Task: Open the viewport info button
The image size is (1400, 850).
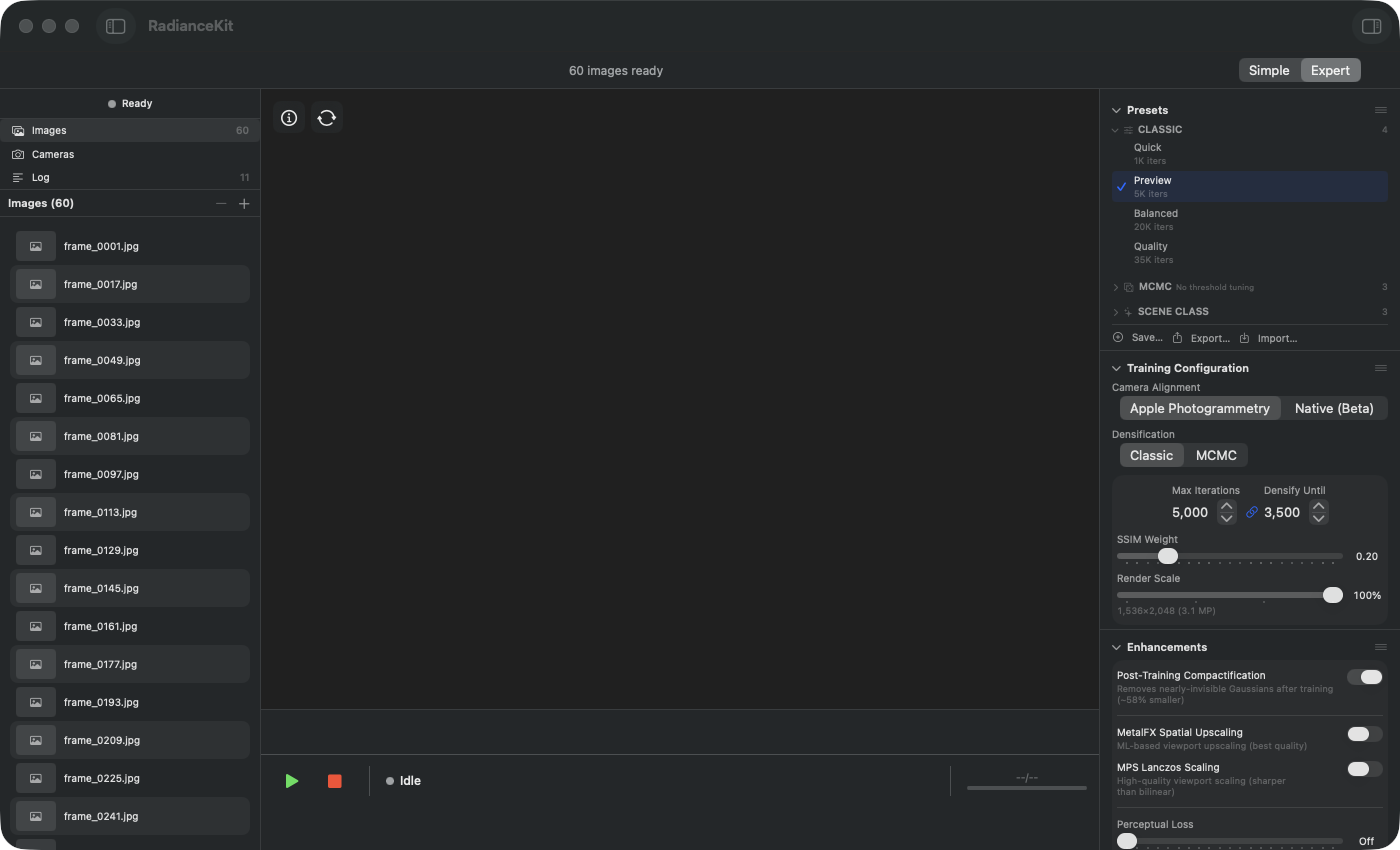Action: coord(289,118)
